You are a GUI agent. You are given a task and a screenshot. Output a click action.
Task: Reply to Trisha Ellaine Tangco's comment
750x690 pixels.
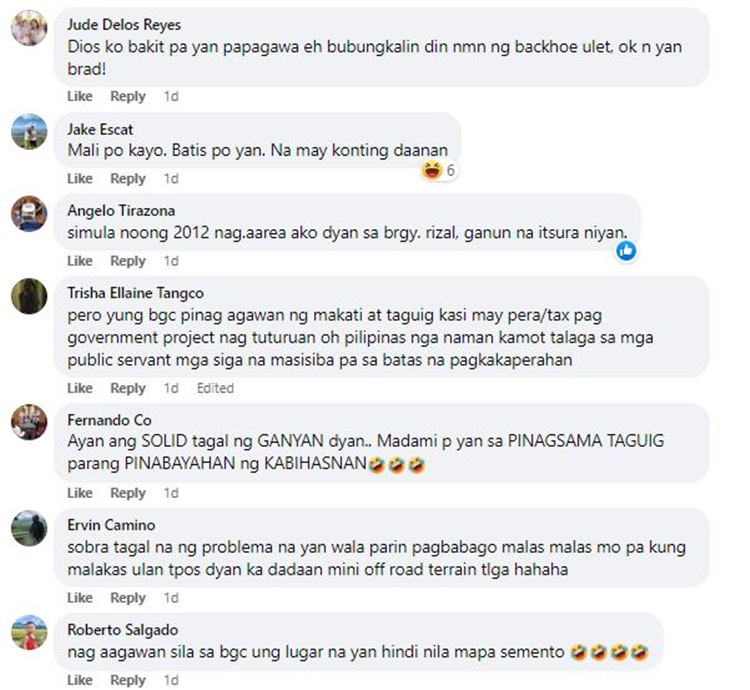(128, 388)
